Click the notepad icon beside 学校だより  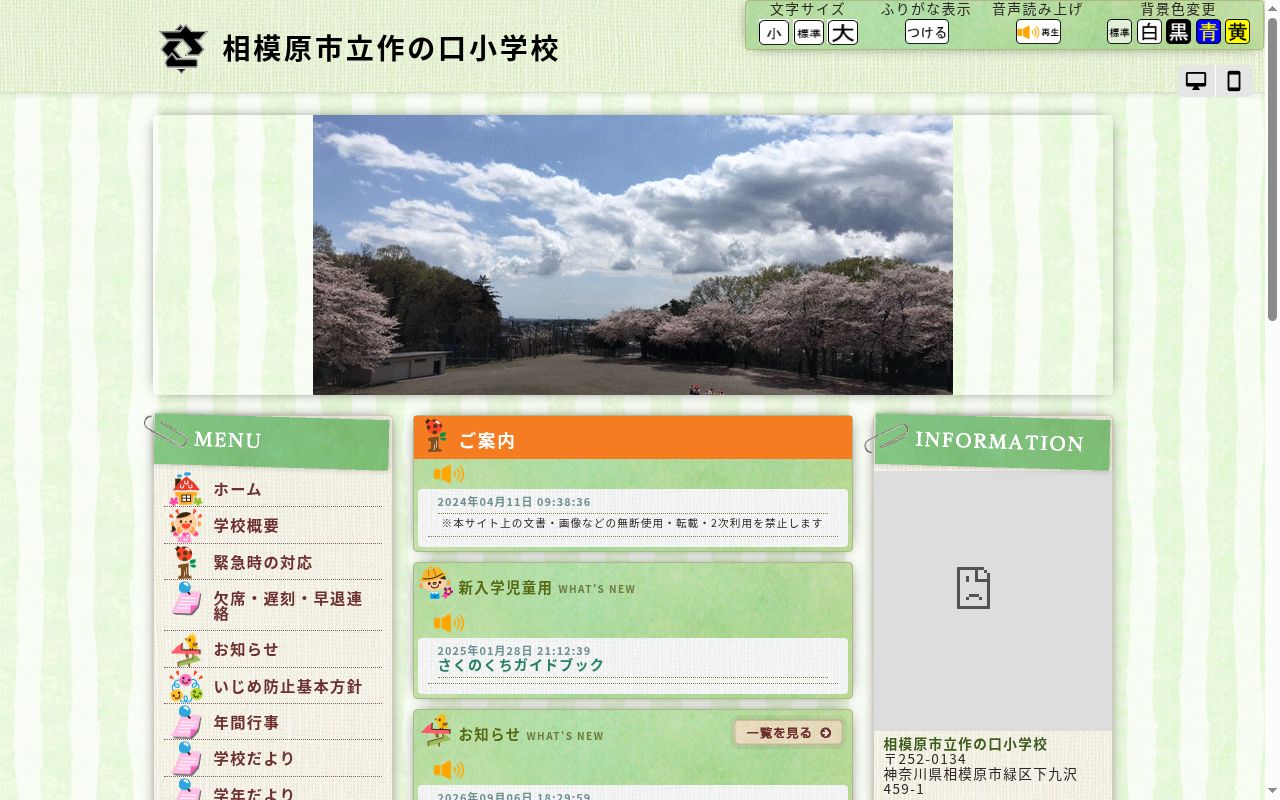point(186,759)
